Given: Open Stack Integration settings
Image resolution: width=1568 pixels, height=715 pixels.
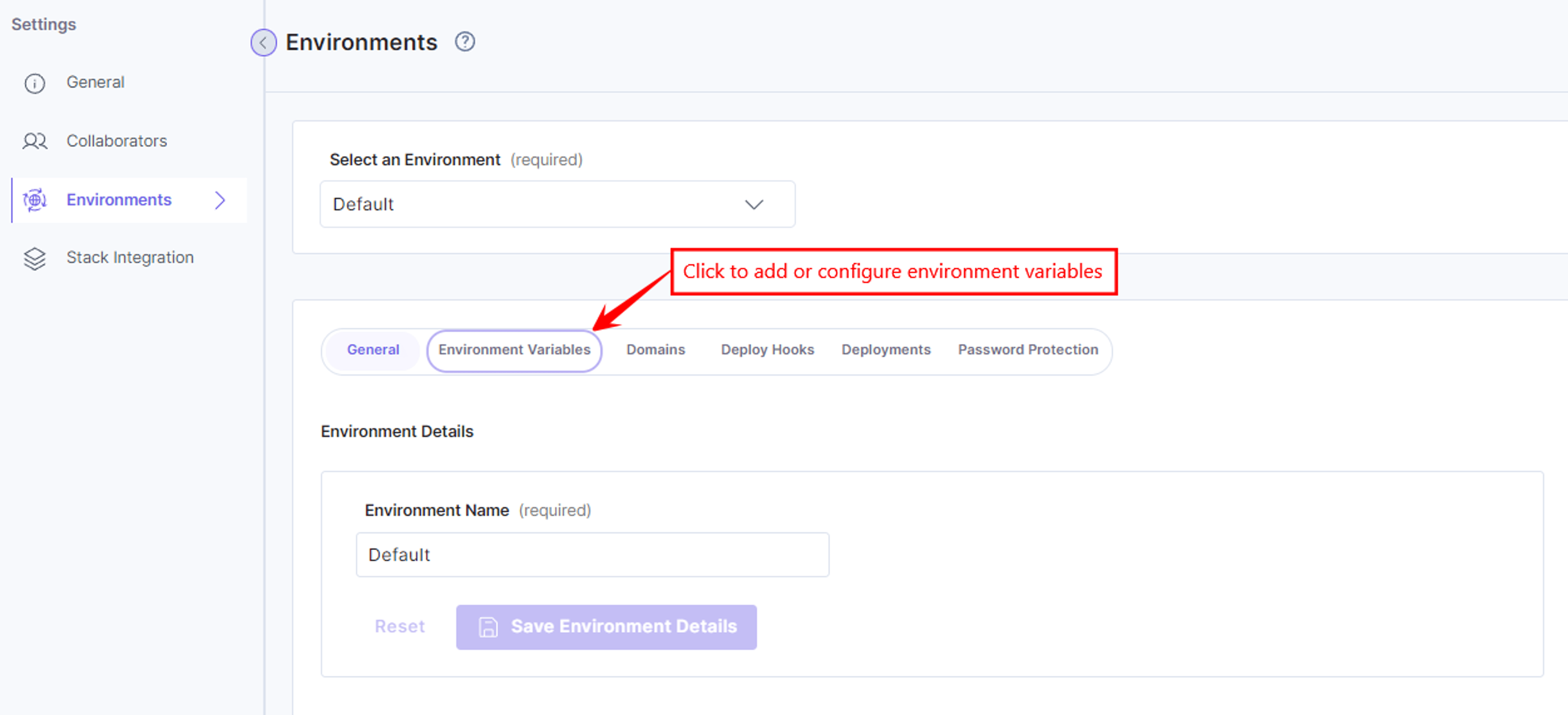Looking at the screenshot, I should point(130,258).
